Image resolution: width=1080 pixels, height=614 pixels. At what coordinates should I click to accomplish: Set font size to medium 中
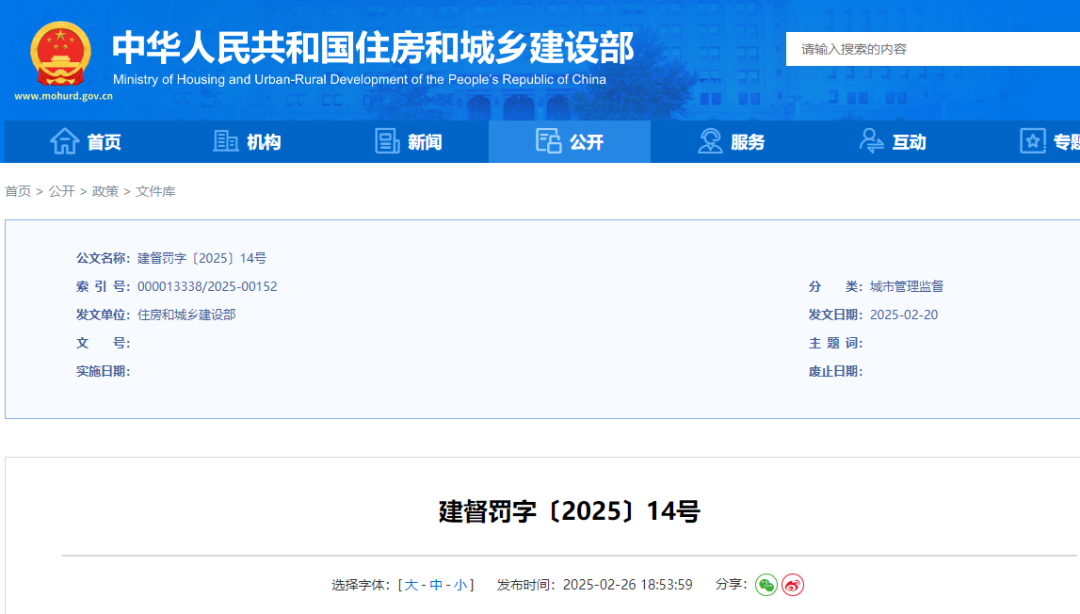click(x=436, y=585)
